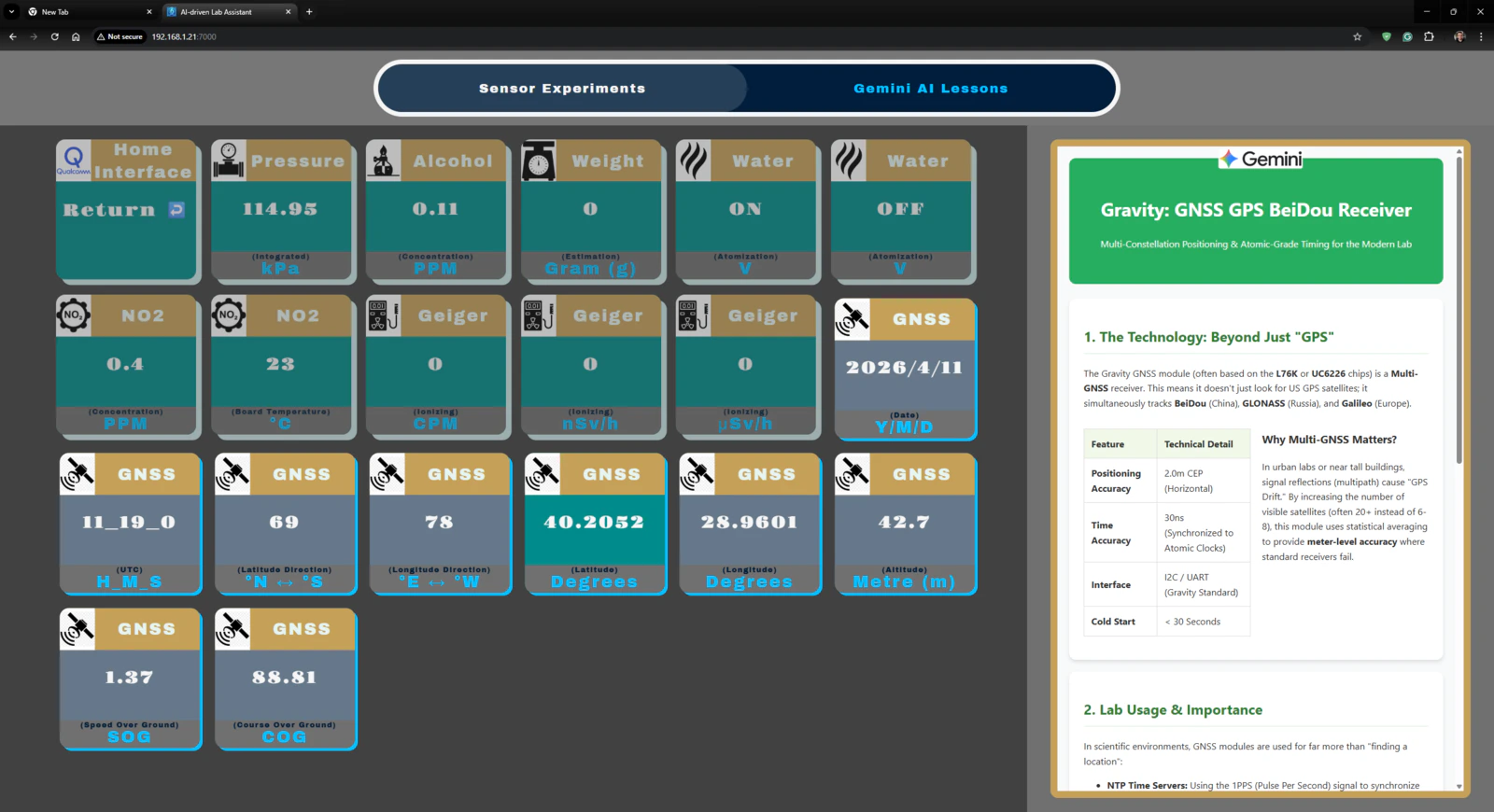Image resolution: width=1494 pixels, height=812 pixels.
Task: Click the Water OFF atomization icon
Action: 849,160
